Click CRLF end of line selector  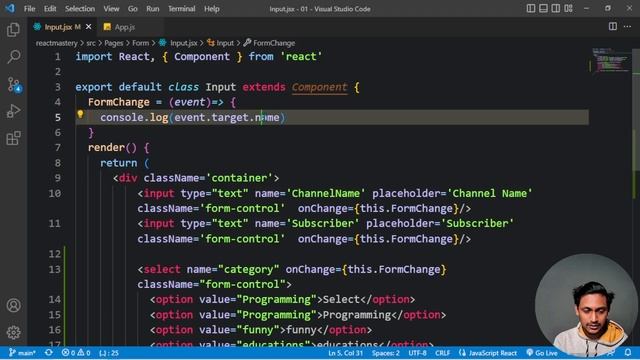pyautogui.click(x=442, y=353)
